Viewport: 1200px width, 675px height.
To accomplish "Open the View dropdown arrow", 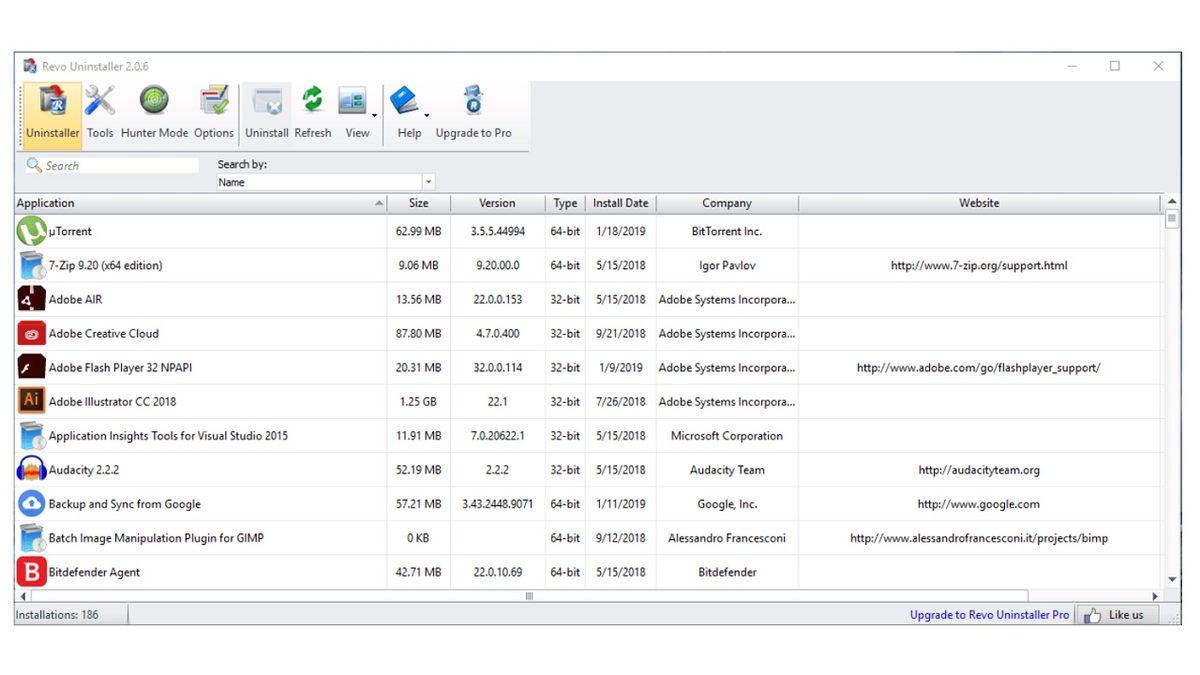I will pos(375,116).
